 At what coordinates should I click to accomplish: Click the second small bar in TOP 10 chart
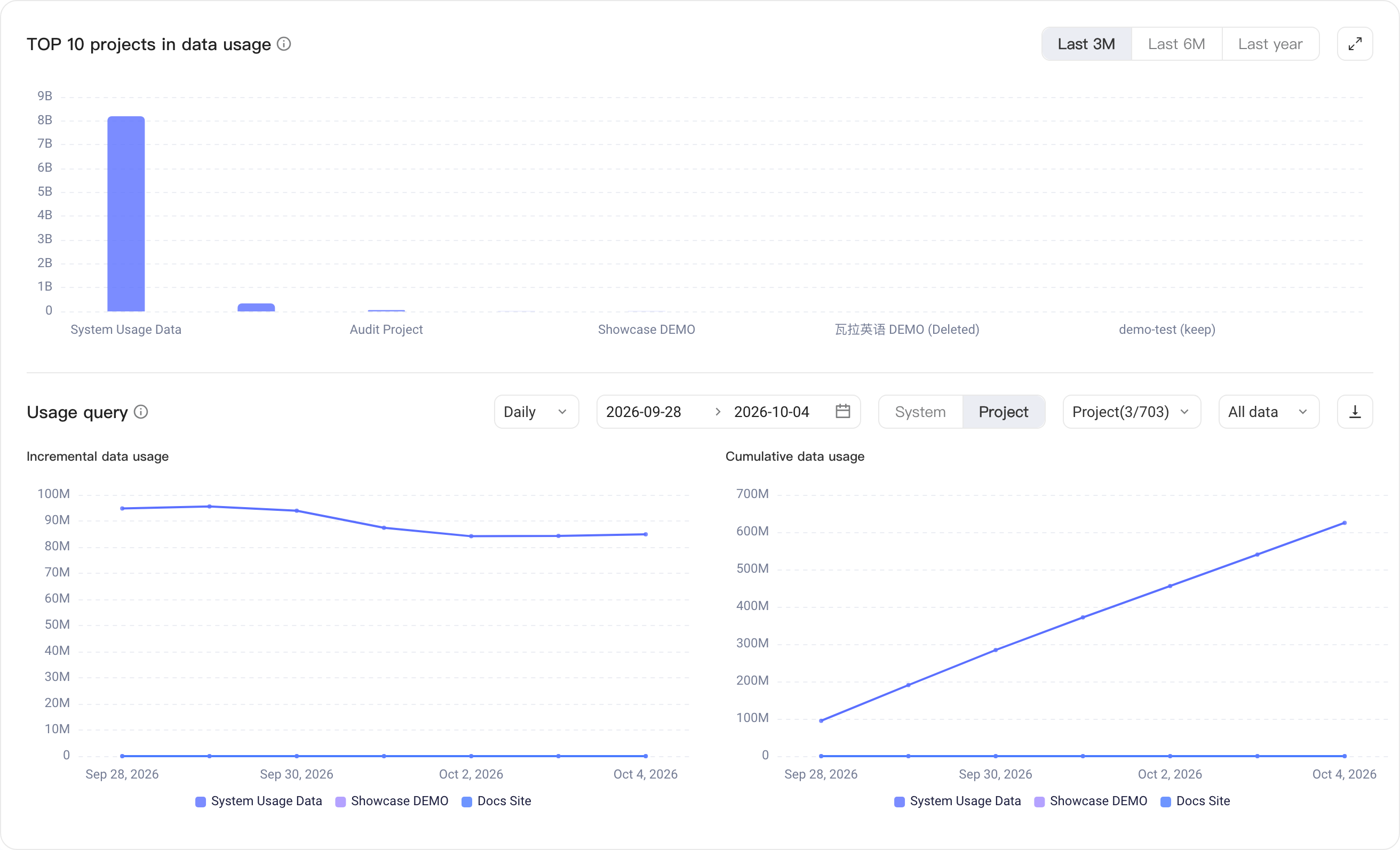[x=256, y=307]
